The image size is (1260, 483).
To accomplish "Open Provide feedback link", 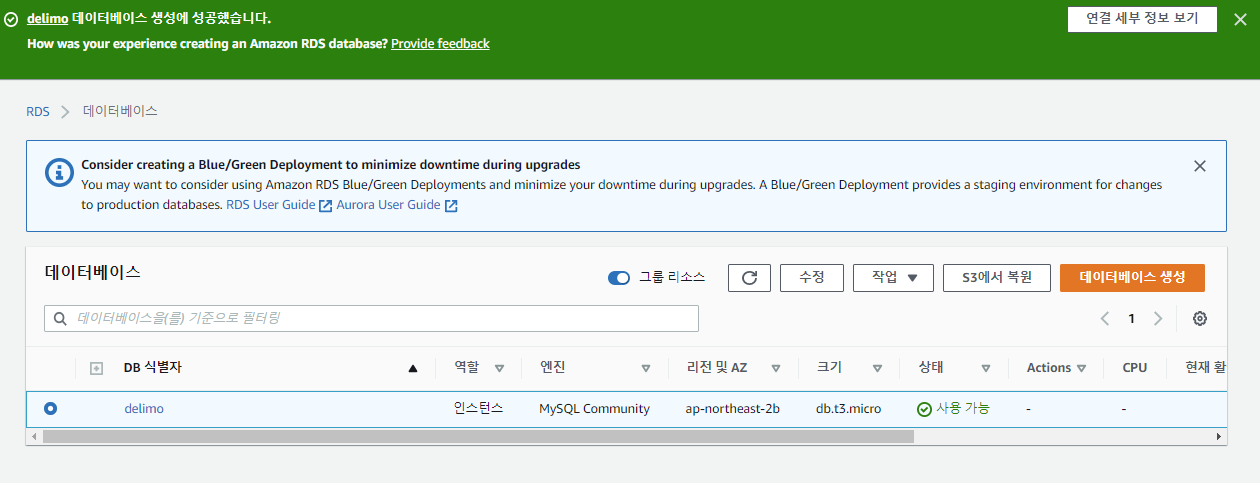I will click(440, 44).
